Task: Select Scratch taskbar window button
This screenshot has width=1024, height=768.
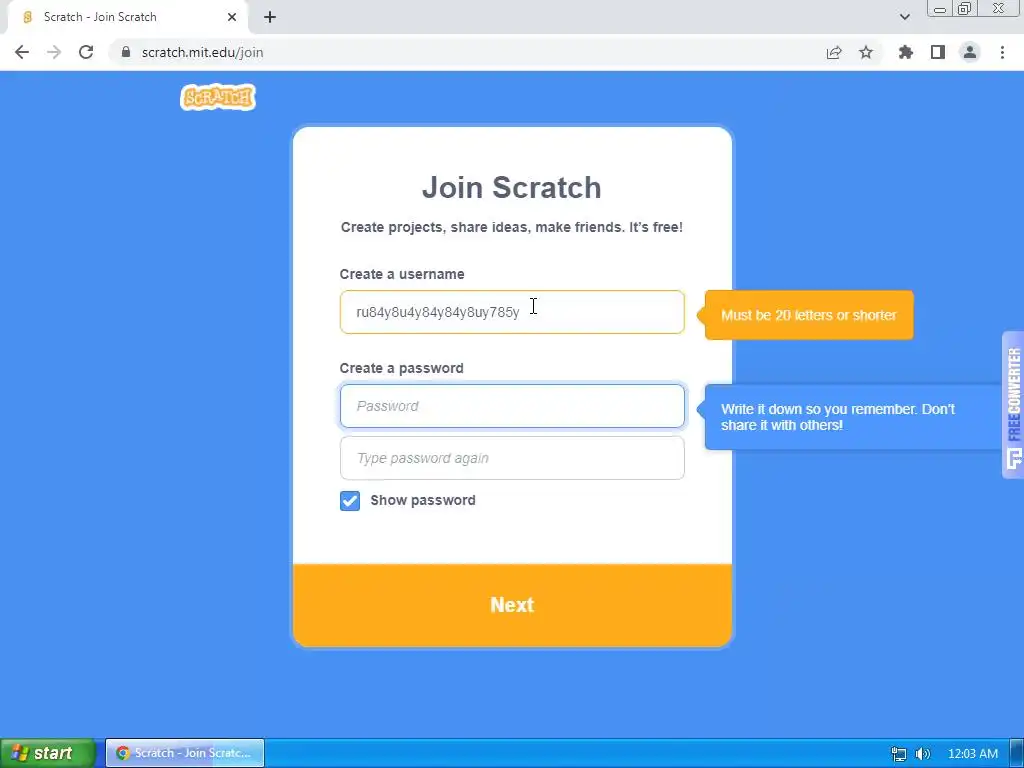Action: 185,753
